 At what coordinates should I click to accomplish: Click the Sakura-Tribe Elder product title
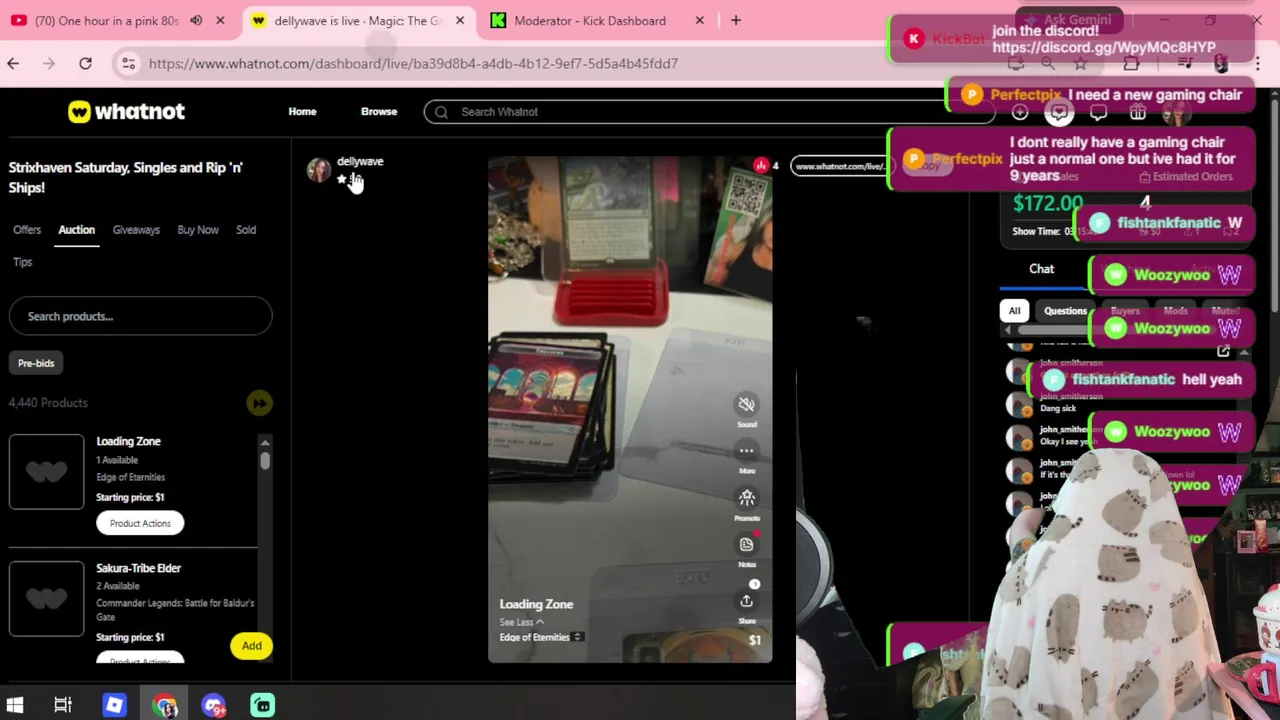click(x=138, y=568)
